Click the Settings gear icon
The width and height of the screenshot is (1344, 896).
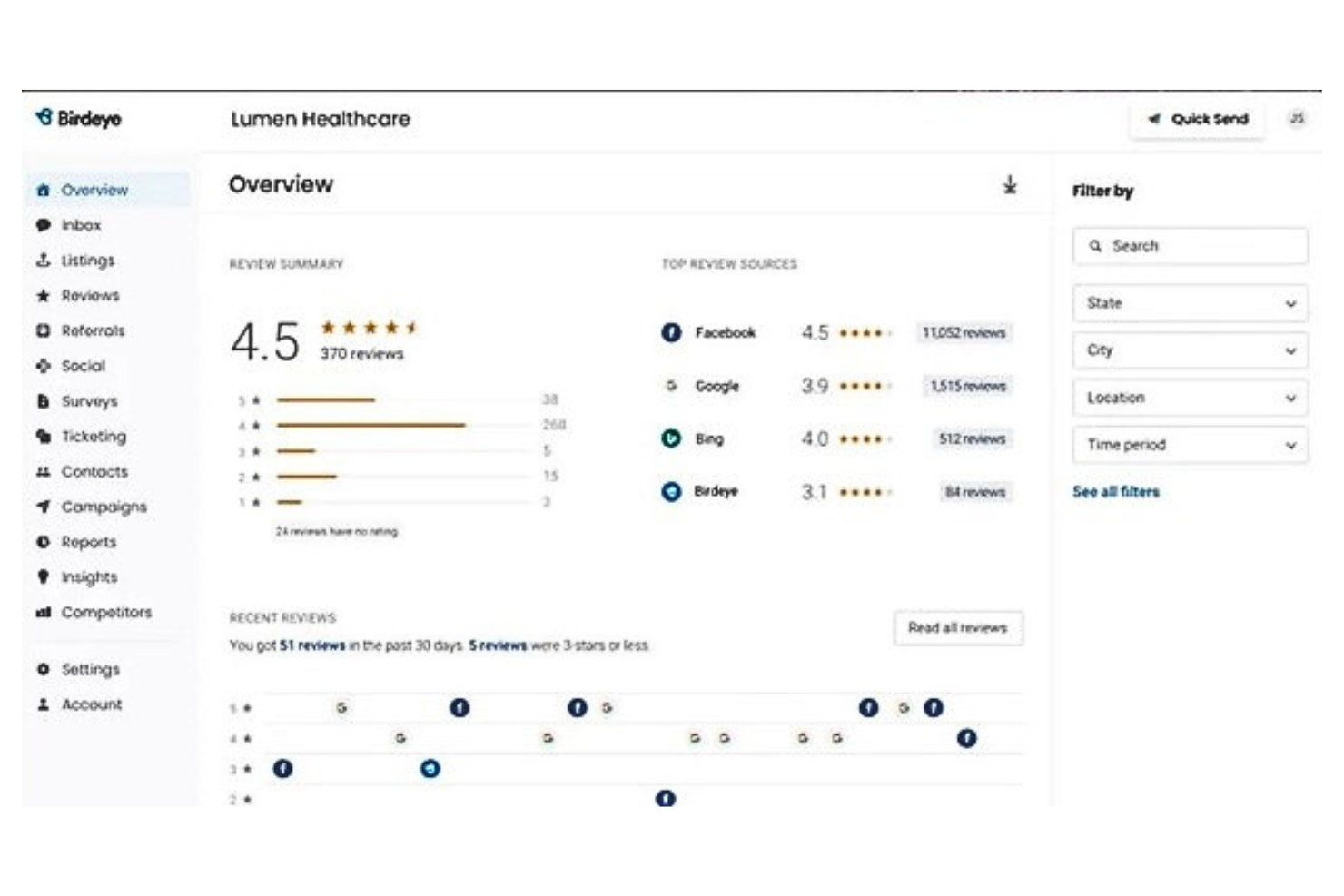[43, 669]
